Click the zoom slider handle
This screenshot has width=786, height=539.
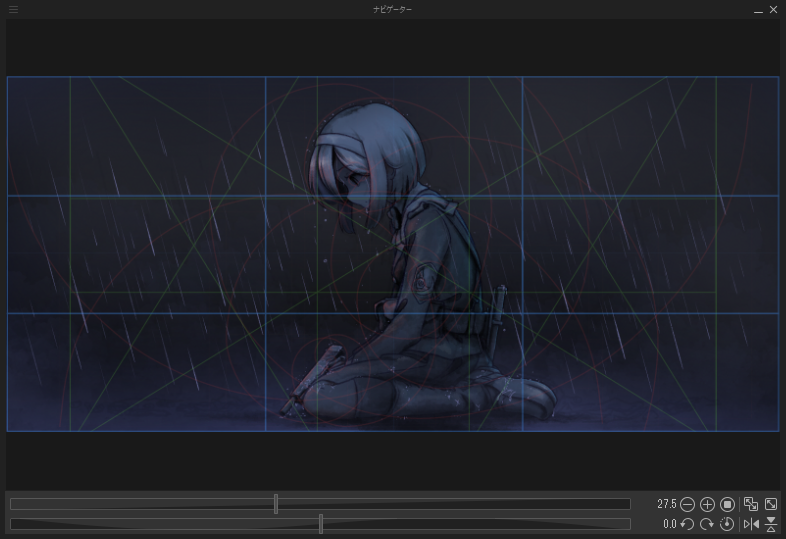coord(276,504)
